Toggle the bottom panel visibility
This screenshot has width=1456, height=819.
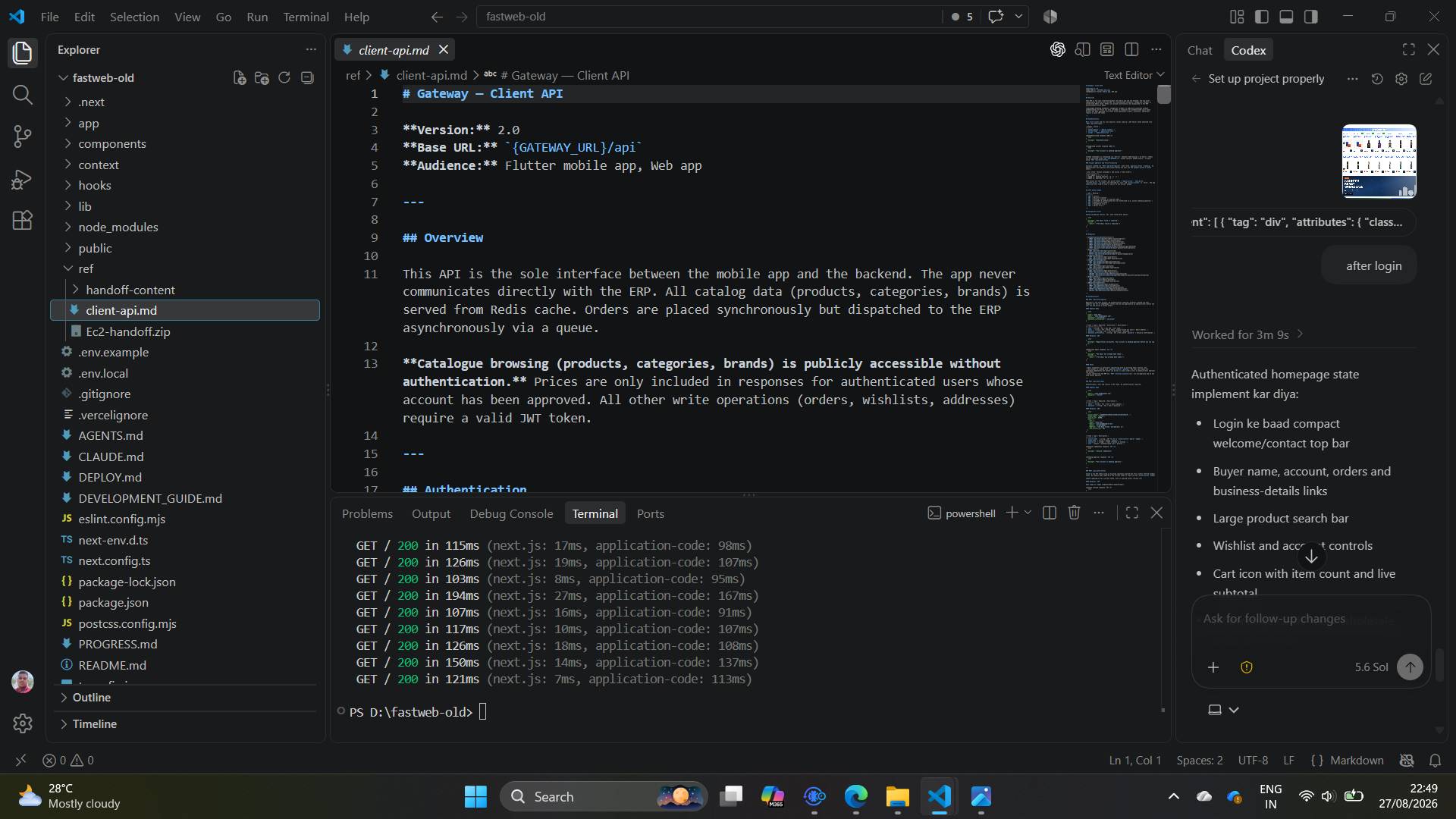[1286, 17]
